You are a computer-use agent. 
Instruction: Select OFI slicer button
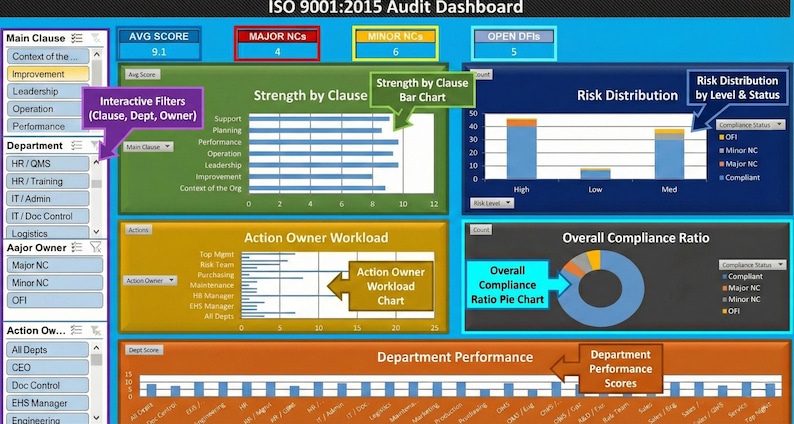[x=55, y=300]
